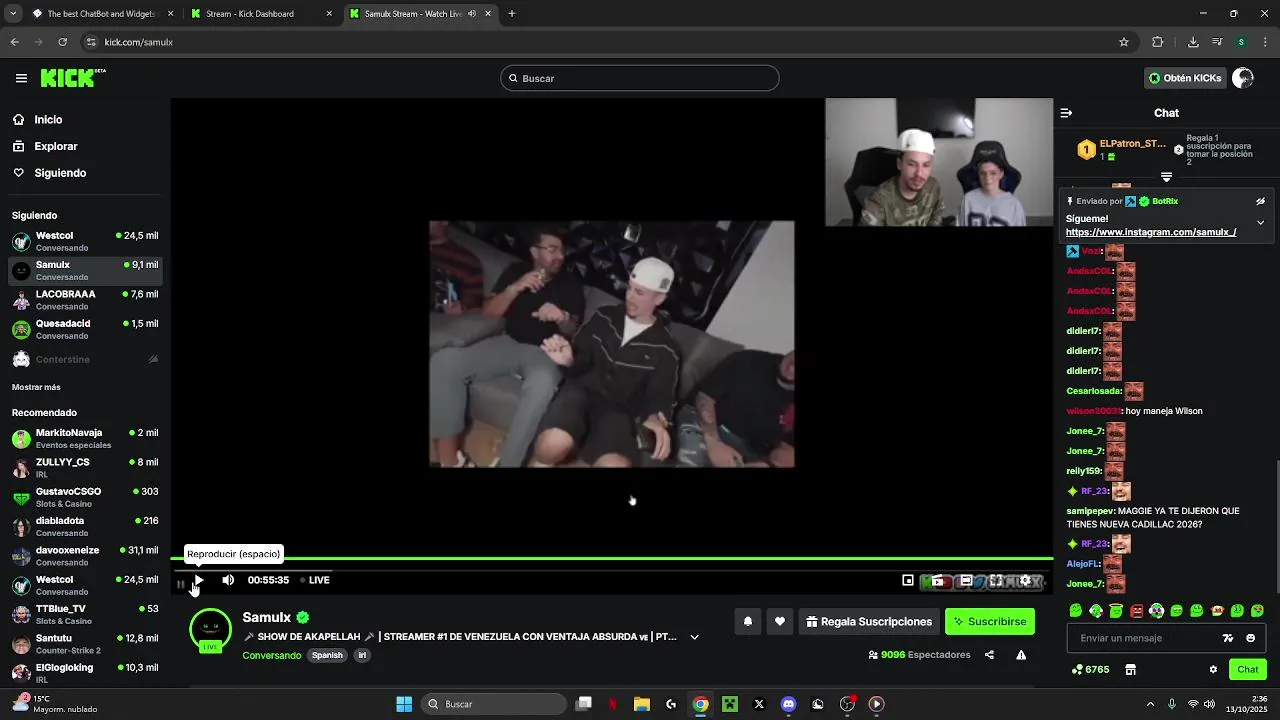This screenshot has width=1280, height=720.
Task: Open the KICKs shop store icon
Action: pyautogui.click(x=1131, y=670)
